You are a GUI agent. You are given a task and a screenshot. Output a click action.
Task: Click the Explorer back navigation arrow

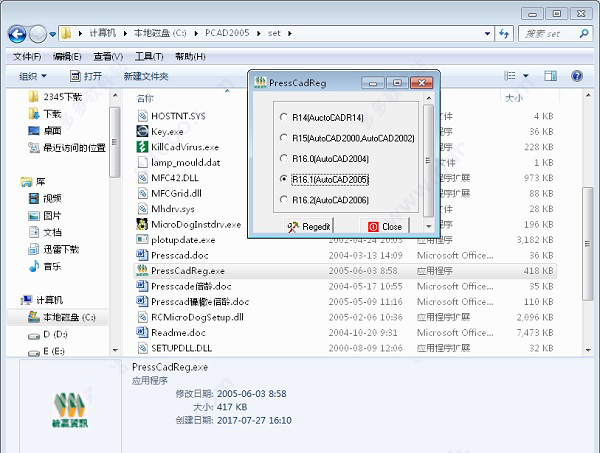pyautogui.click(x=18, y=34)
